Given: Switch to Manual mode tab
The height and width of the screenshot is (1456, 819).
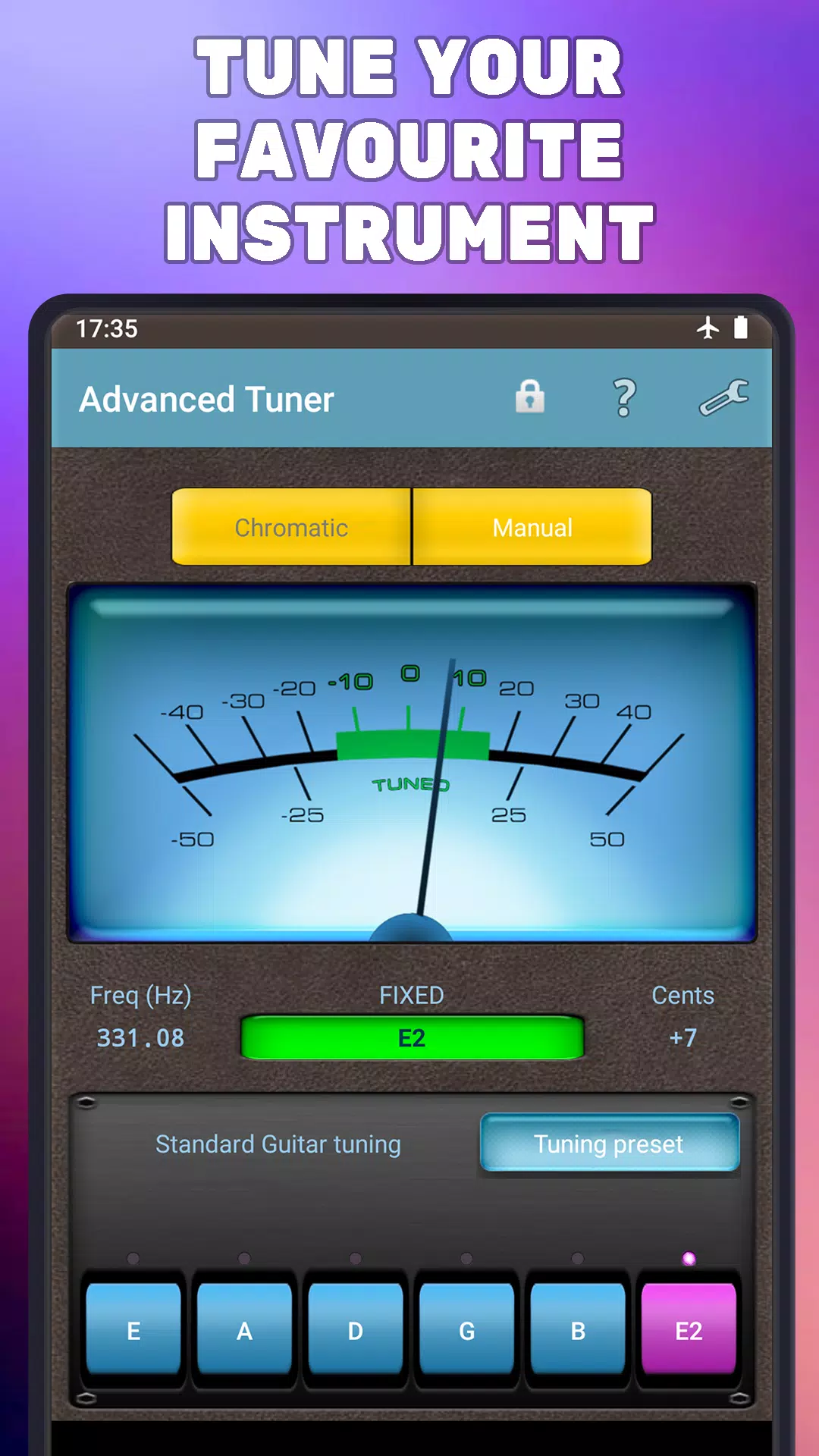Looking at the screenshot, I should pos(532,527).
